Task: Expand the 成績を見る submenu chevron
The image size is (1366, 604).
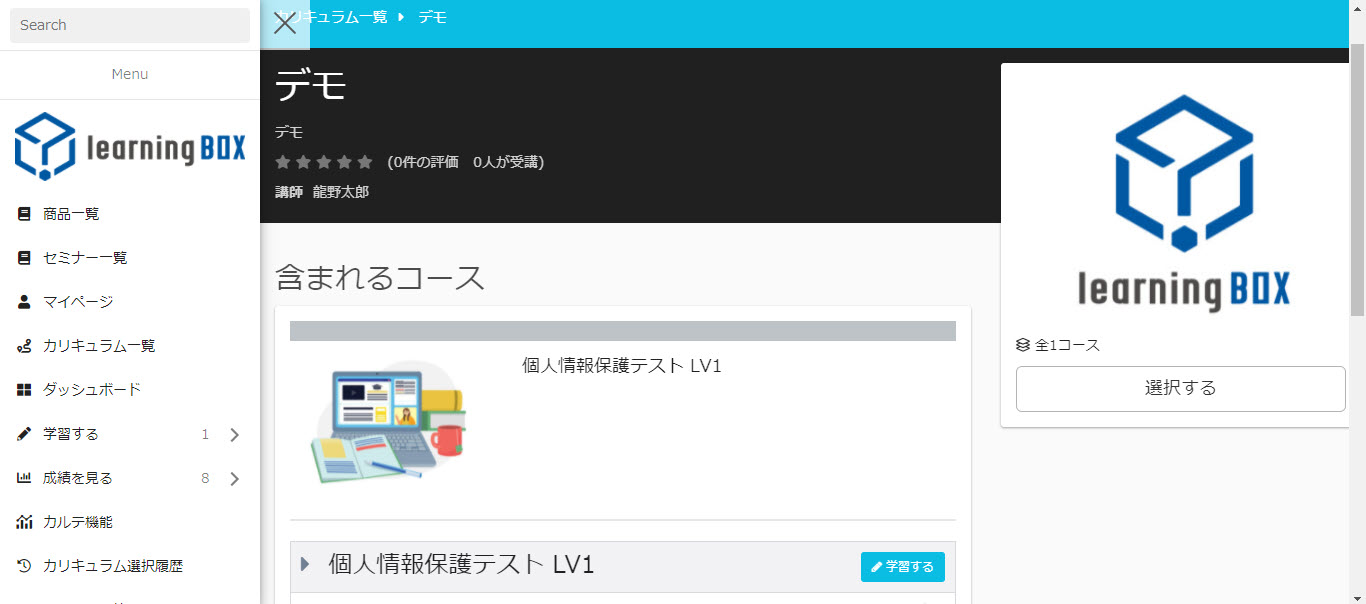Action: pyautogui.click(x=234, y=479)
